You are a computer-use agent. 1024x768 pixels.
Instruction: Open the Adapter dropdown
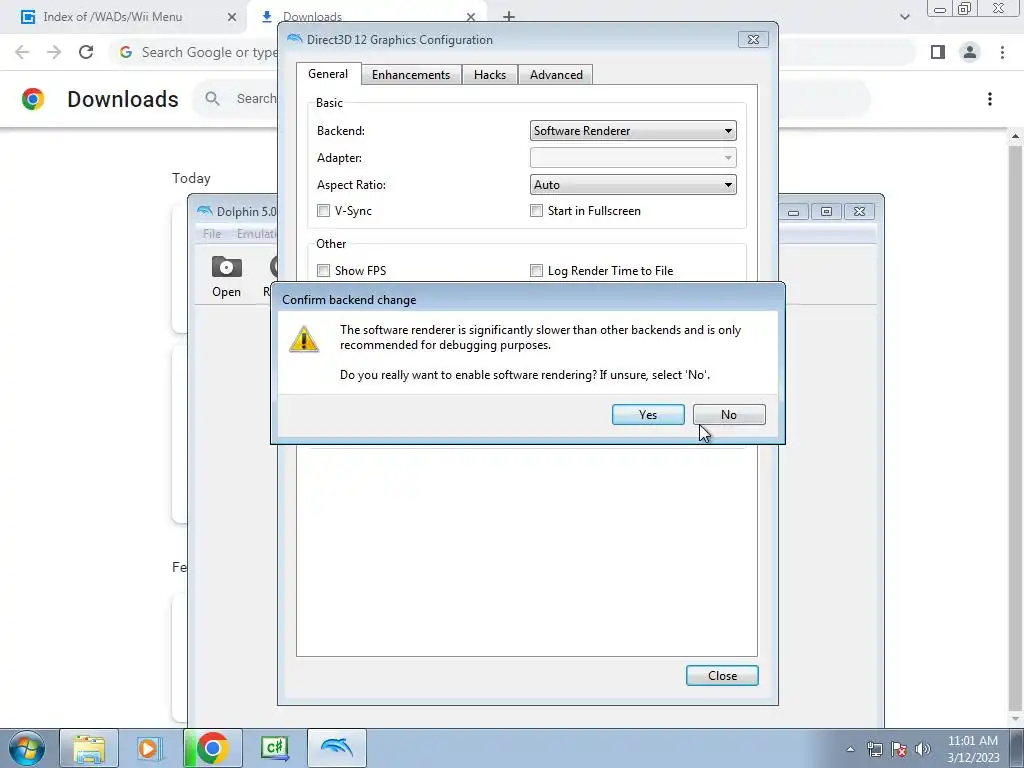(x=633, y=157)
